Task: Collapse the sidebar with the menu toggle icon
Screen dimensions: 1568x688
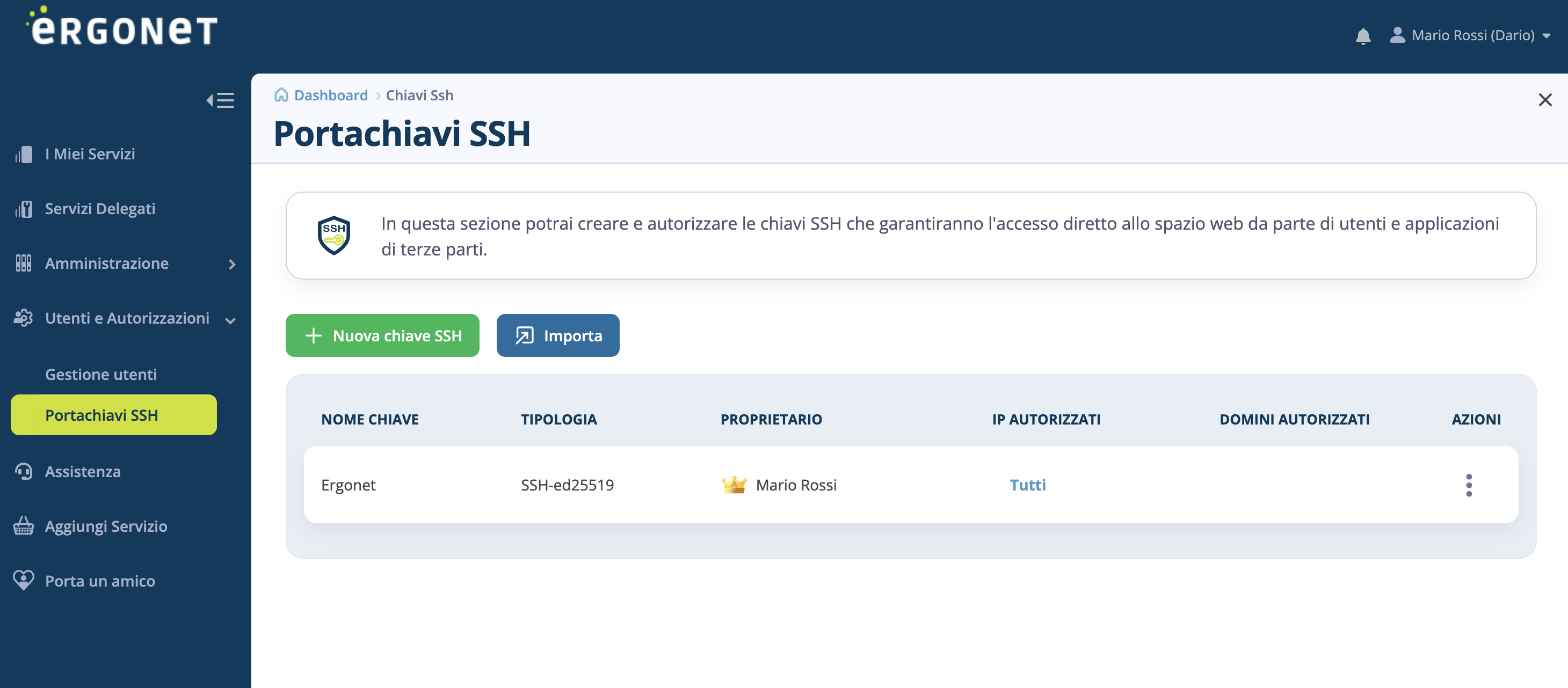Action: point(220,100)
